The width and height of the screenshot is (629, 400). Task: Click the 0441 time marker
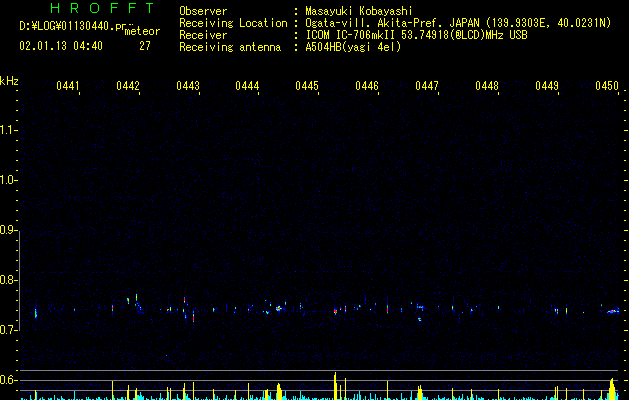pyautogui.click(x=68, y=86)
